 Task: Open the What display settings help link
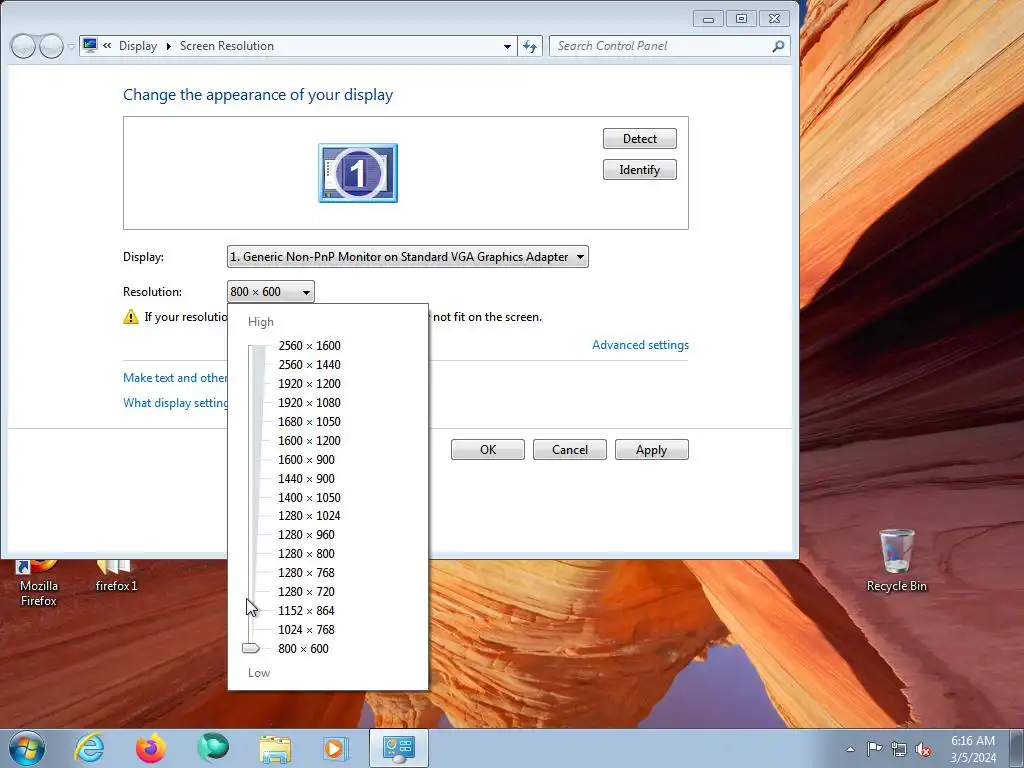(175, 402)
